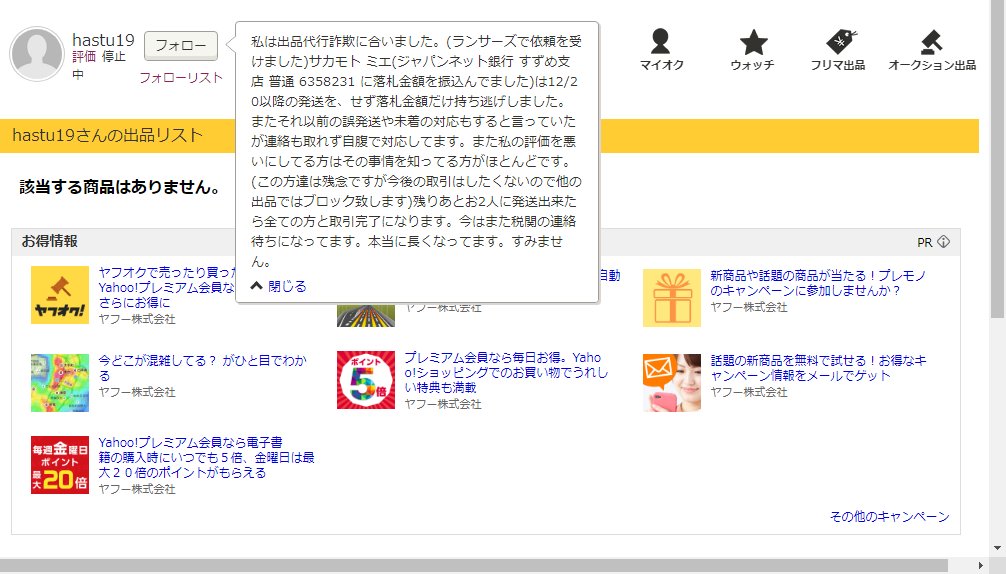Open woman with phone ad thumbnail
The width and height of the screenshot is (1006, 574).
(672, 383)
